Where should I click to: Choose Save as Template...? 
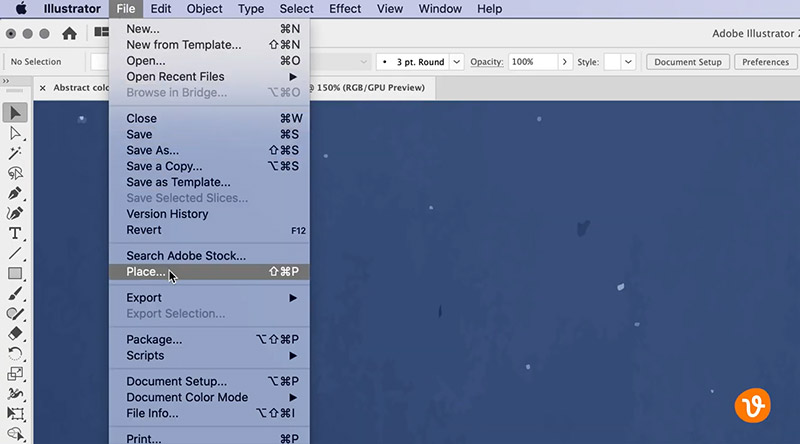[x=209, y=182]
